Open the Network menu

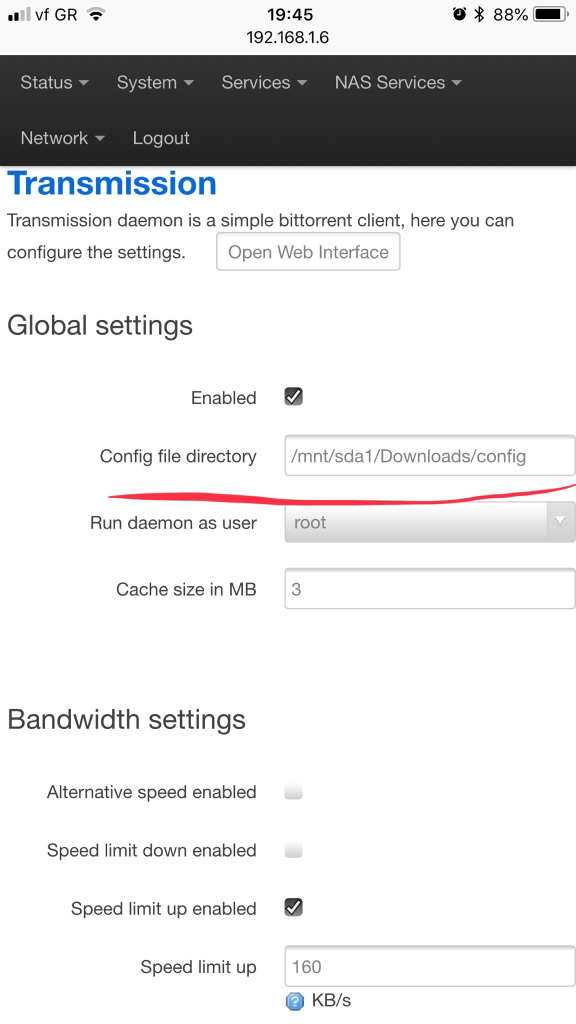pos(63,138)
